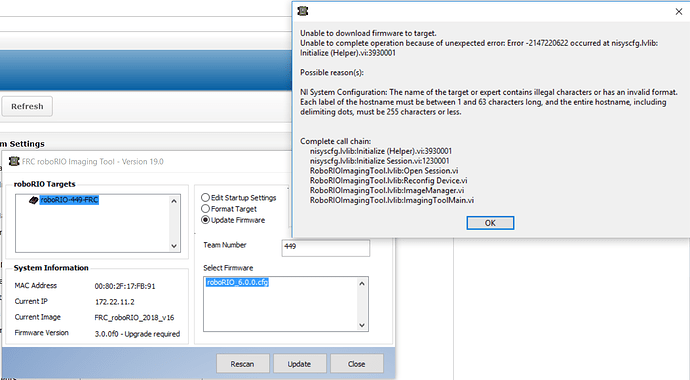This screenshot has width=690, height=380.
Task: Click the Rescan button
Action: click(x=242, y=364)
